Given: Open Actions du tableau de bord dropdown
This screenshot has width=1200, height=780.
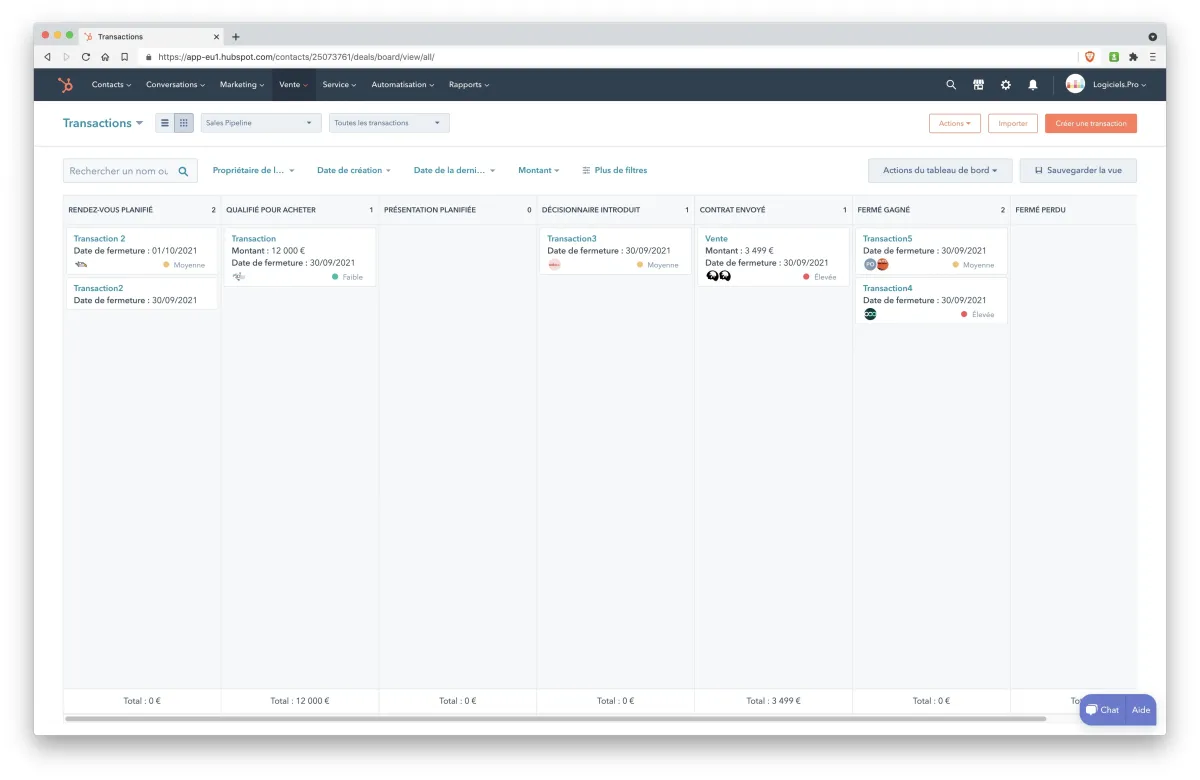Looking at the screenshot, I should [x=940, y=171].
